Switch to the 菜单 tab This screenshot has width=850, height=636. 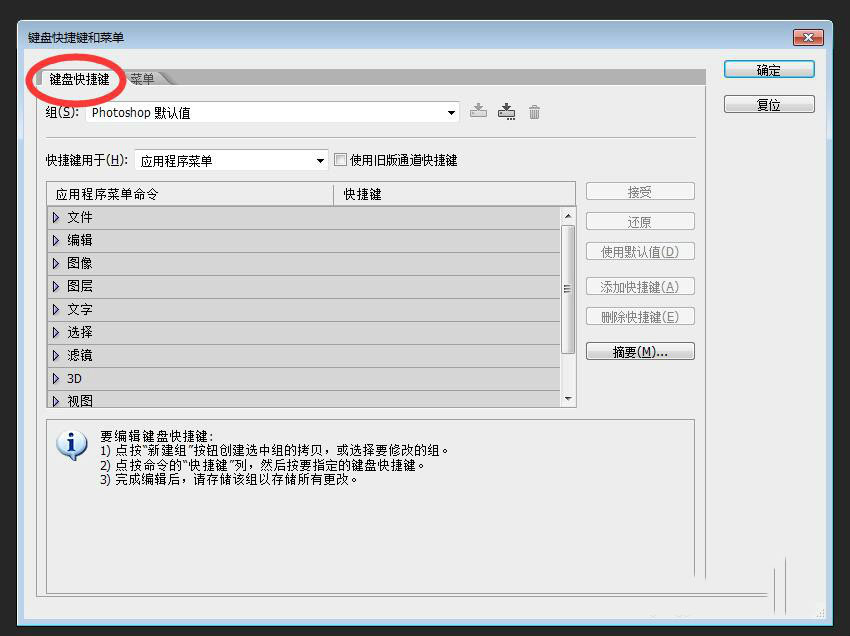coord(143,79)
